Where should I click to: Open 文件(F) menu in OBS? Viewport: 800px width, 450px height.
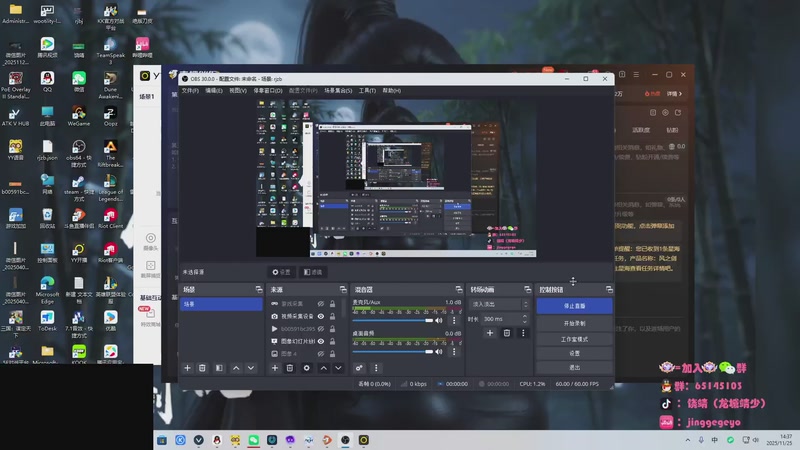click(x=190, y=90)
